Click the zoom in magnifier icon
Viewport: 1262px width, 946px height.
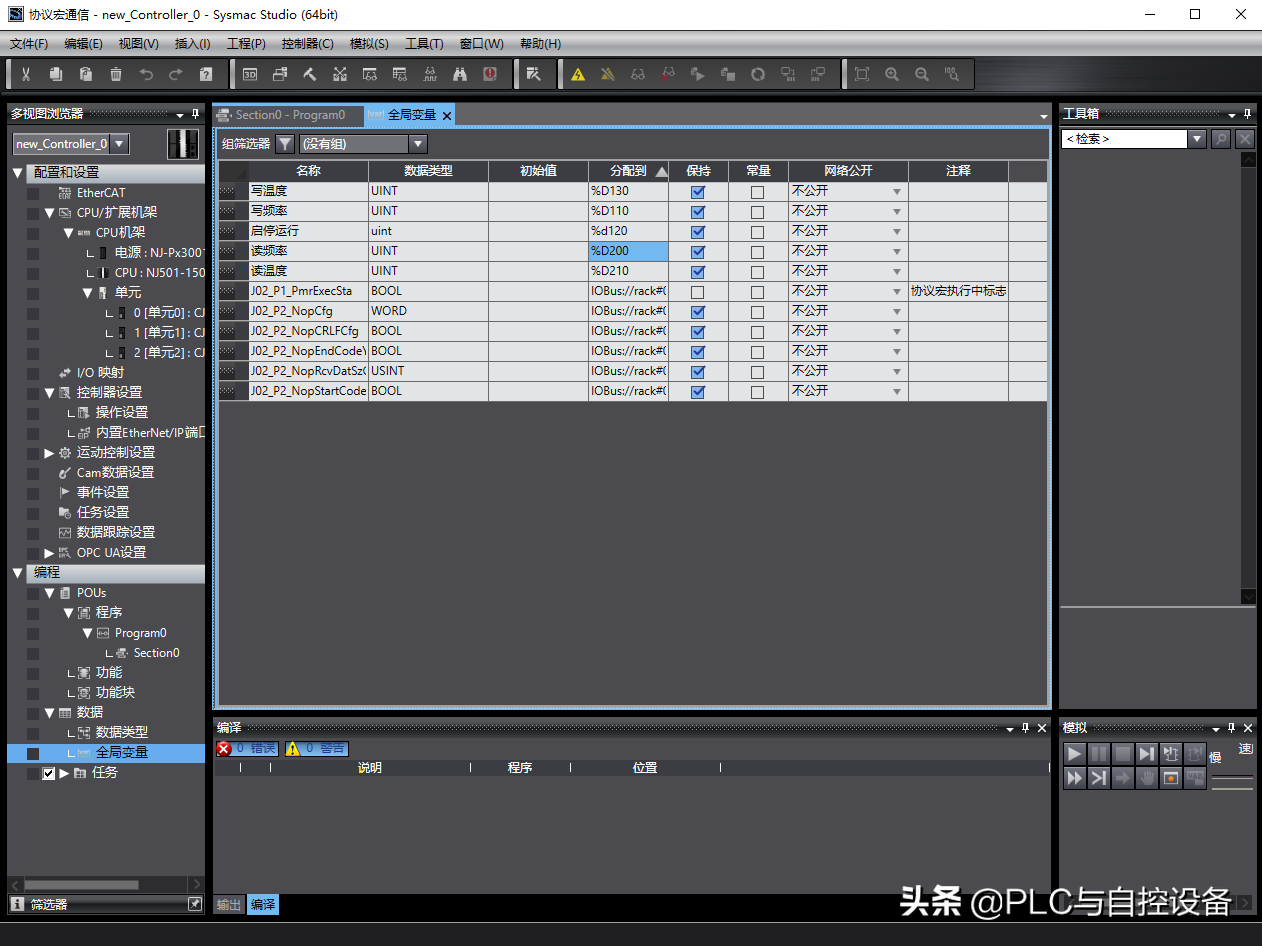point(892,74)
